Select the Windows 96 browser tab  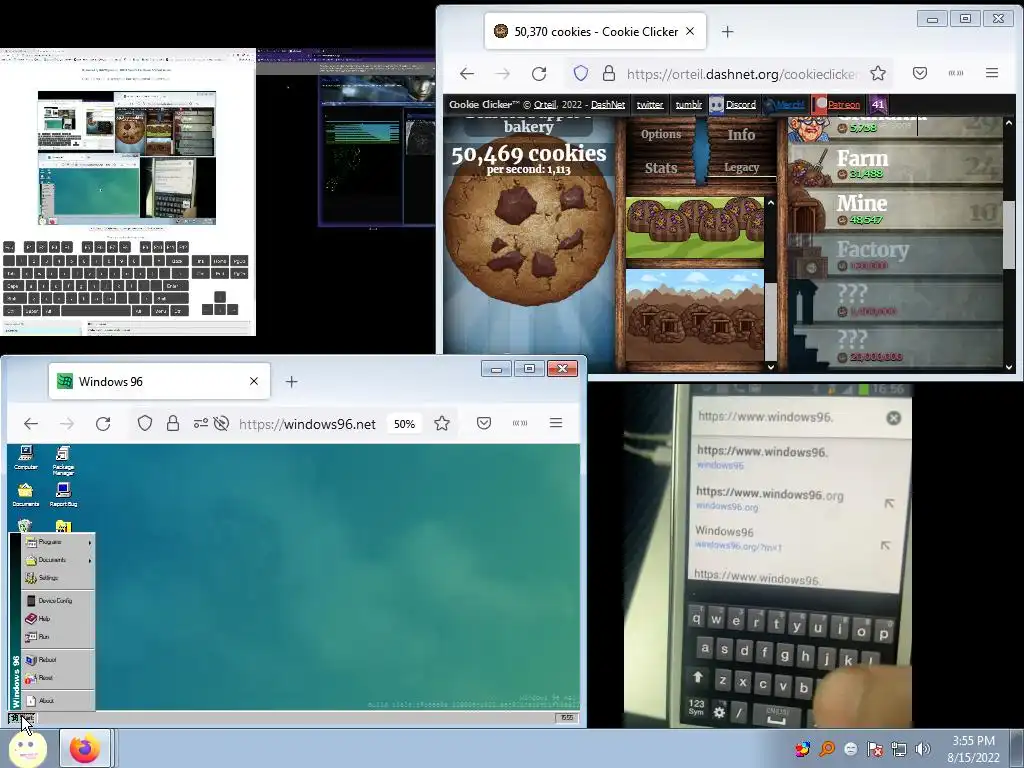pos(159,381)
